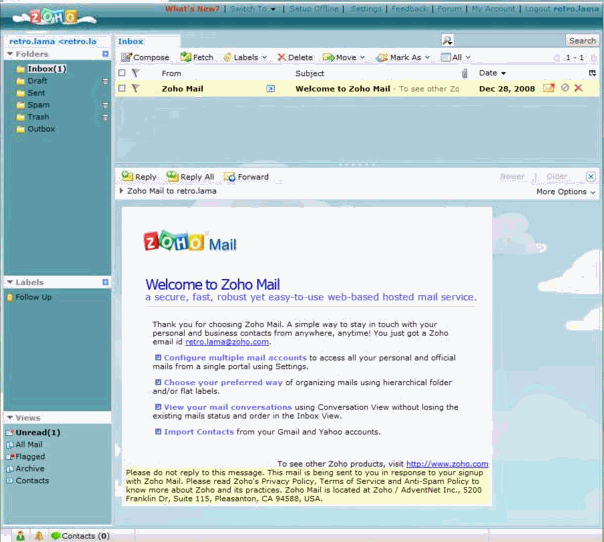Open the Inbox(1) folder
This screenshot has width=604, height=542.
pos(47,69)
